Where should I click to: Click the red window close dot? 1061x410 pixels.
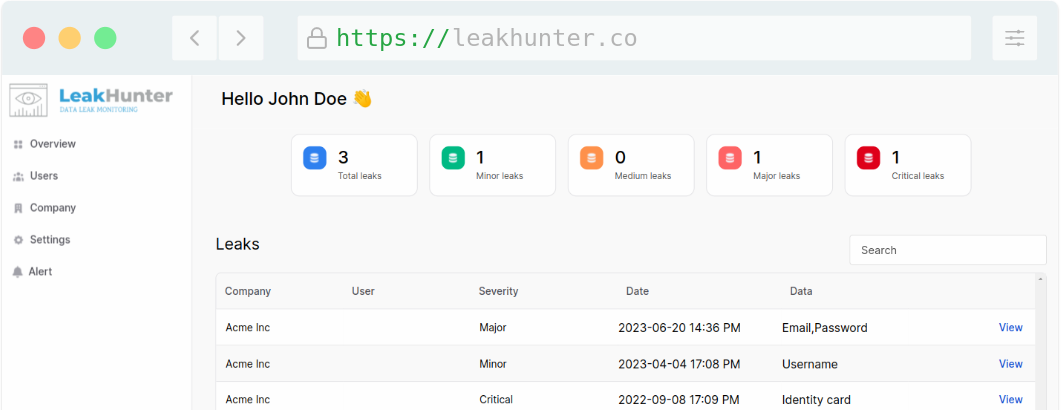coord(34,38)
